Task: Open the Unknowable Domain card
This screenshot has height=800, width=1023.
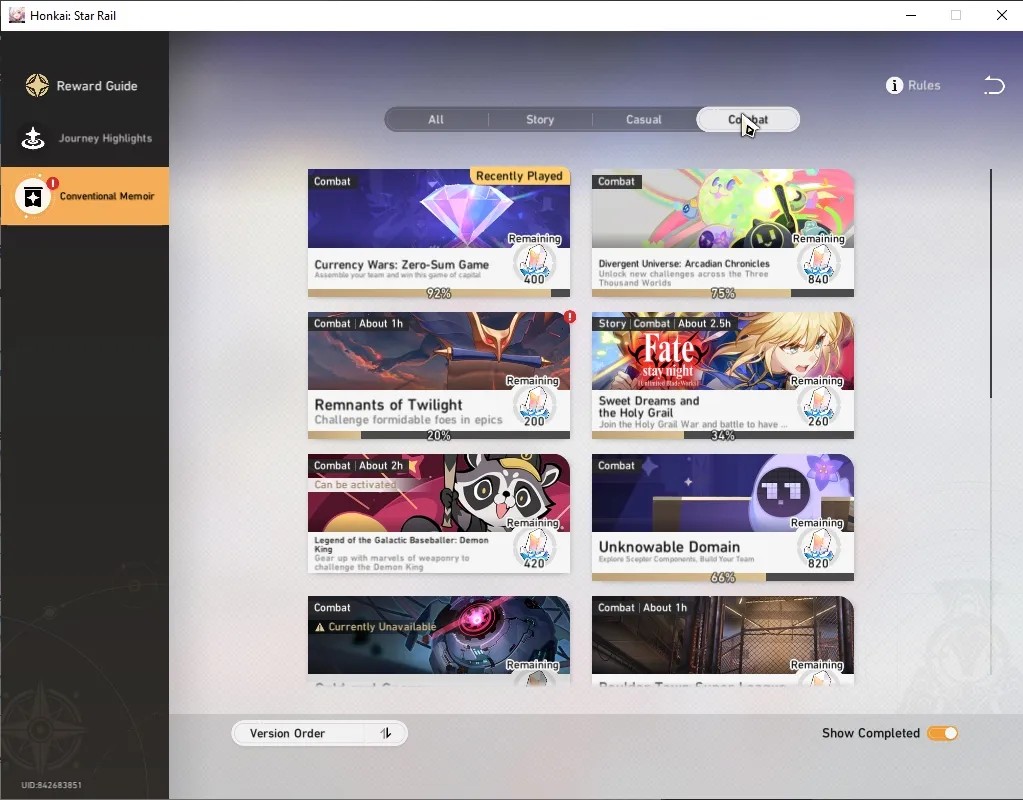Action: click(x=723, y=517)
